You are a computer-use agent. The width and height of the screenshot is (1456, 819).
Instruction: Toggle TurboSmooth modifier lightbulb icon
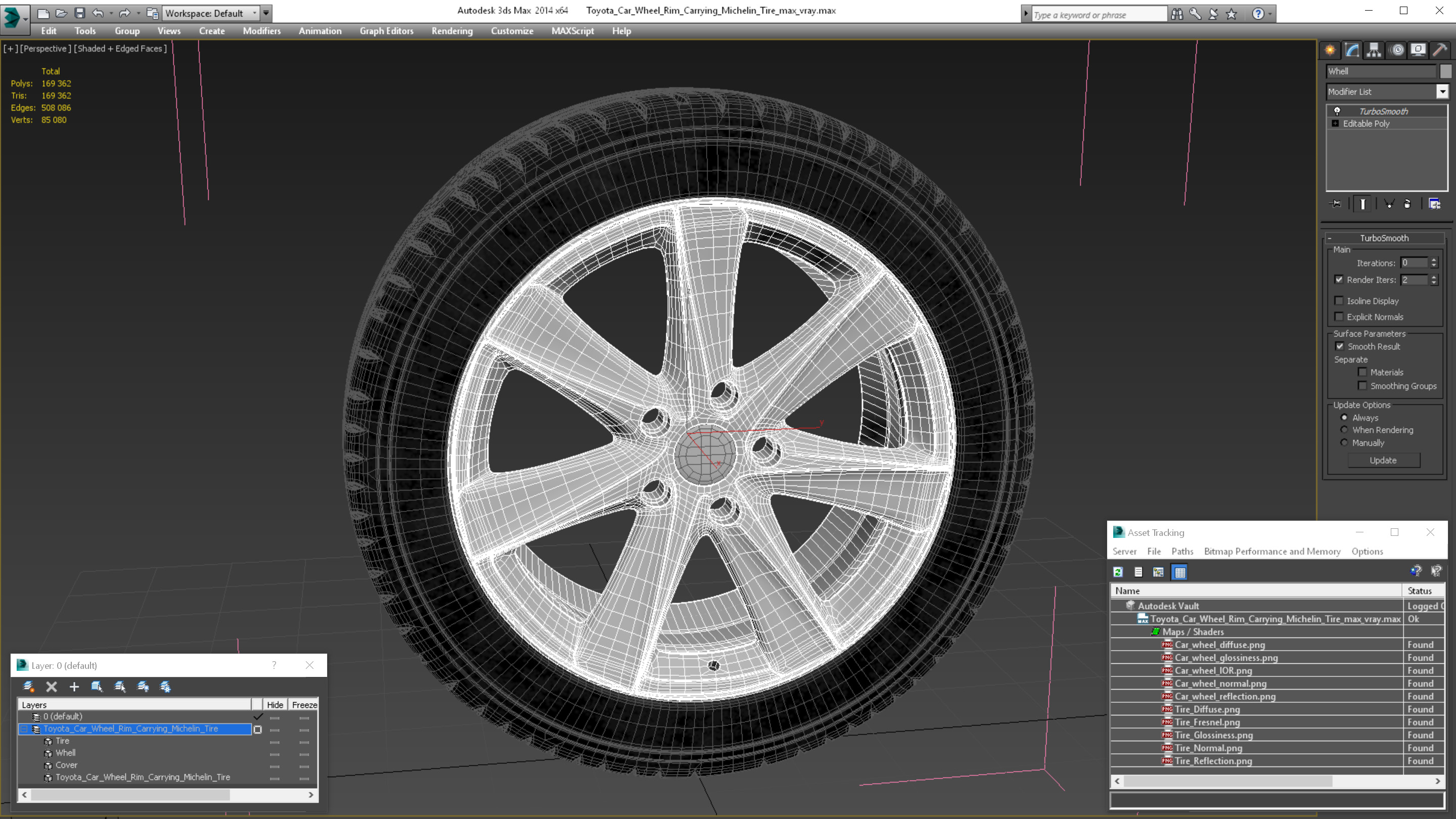pyautogui.click(x=1337, y=111)
